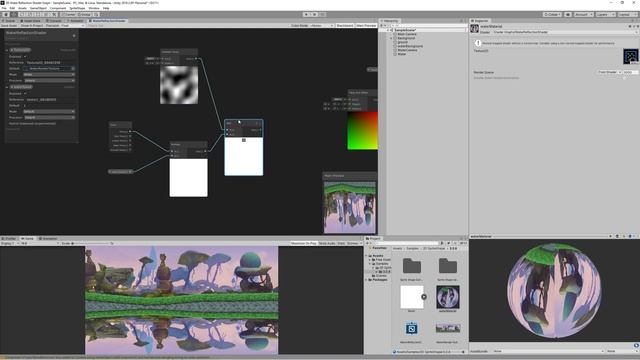Toggle Main Preview visibility in Shader Graph
This screenshot has height=360, width=640.
tap(366, 25)
